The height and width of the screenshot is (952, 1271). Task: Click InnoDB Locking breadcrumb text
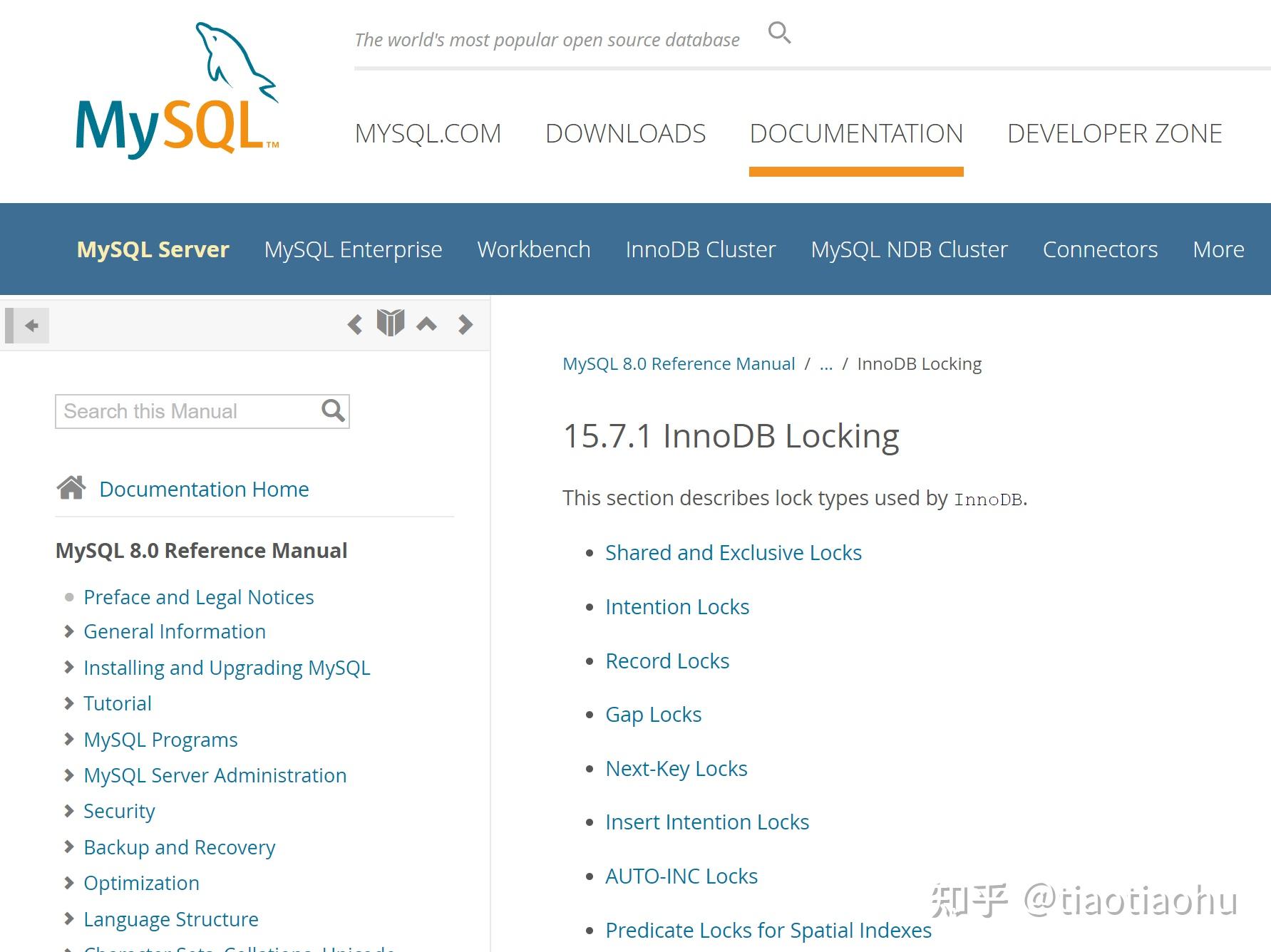[x=920, y=364]
